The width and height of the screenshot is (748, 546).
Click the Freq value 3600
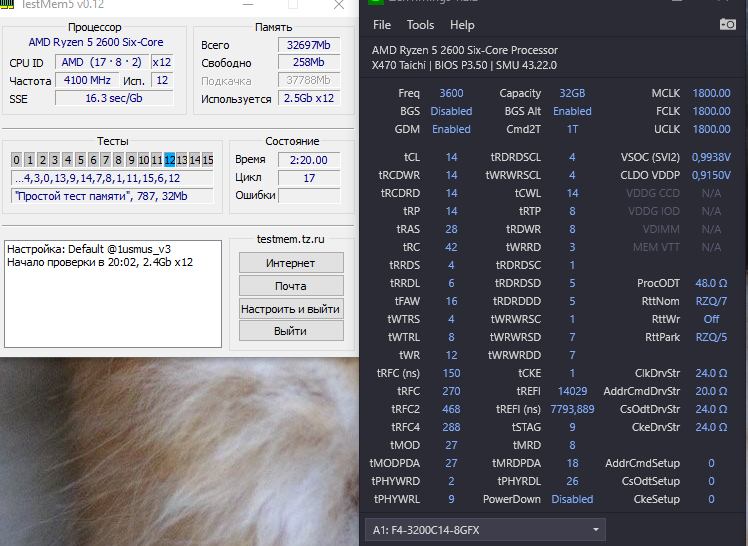tap(451, 93)
